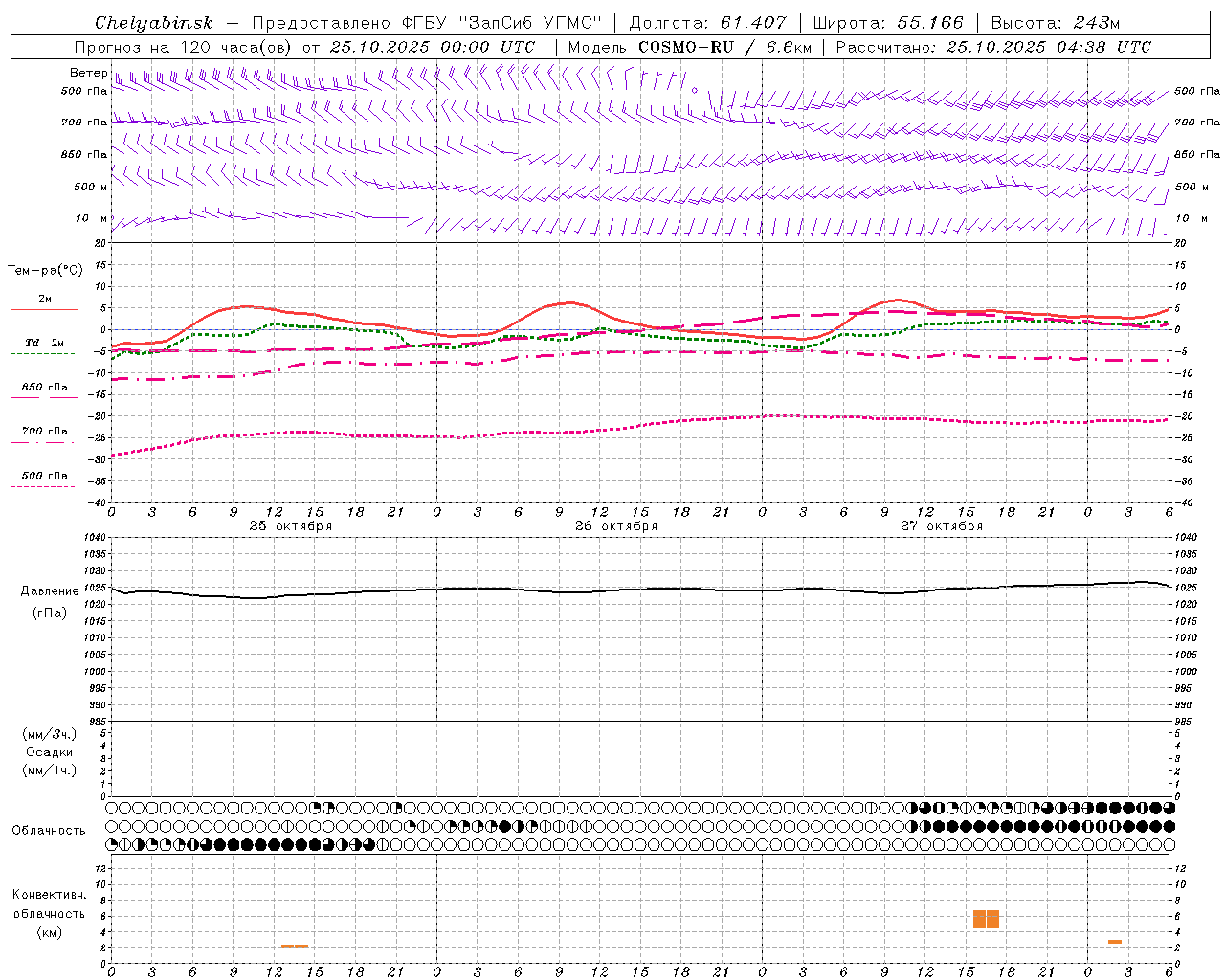Click the 'Ветер' wind panel label

click(x=88, y=73)
